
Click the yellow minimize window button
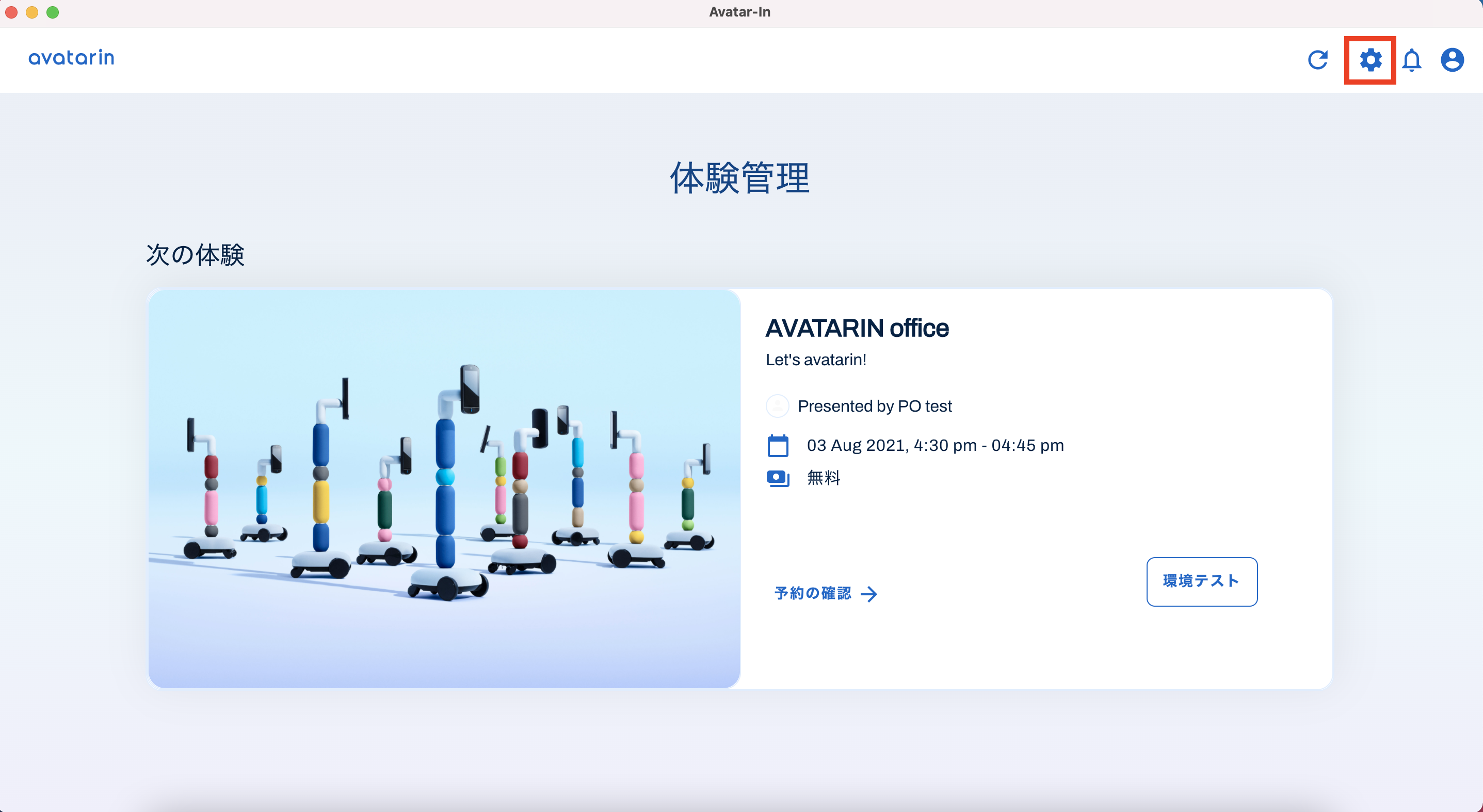32,12
